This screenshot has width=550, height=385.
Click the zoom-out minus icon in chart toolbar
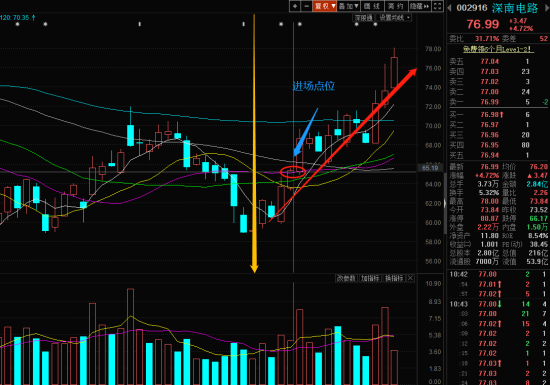click(x=307, y=6)
